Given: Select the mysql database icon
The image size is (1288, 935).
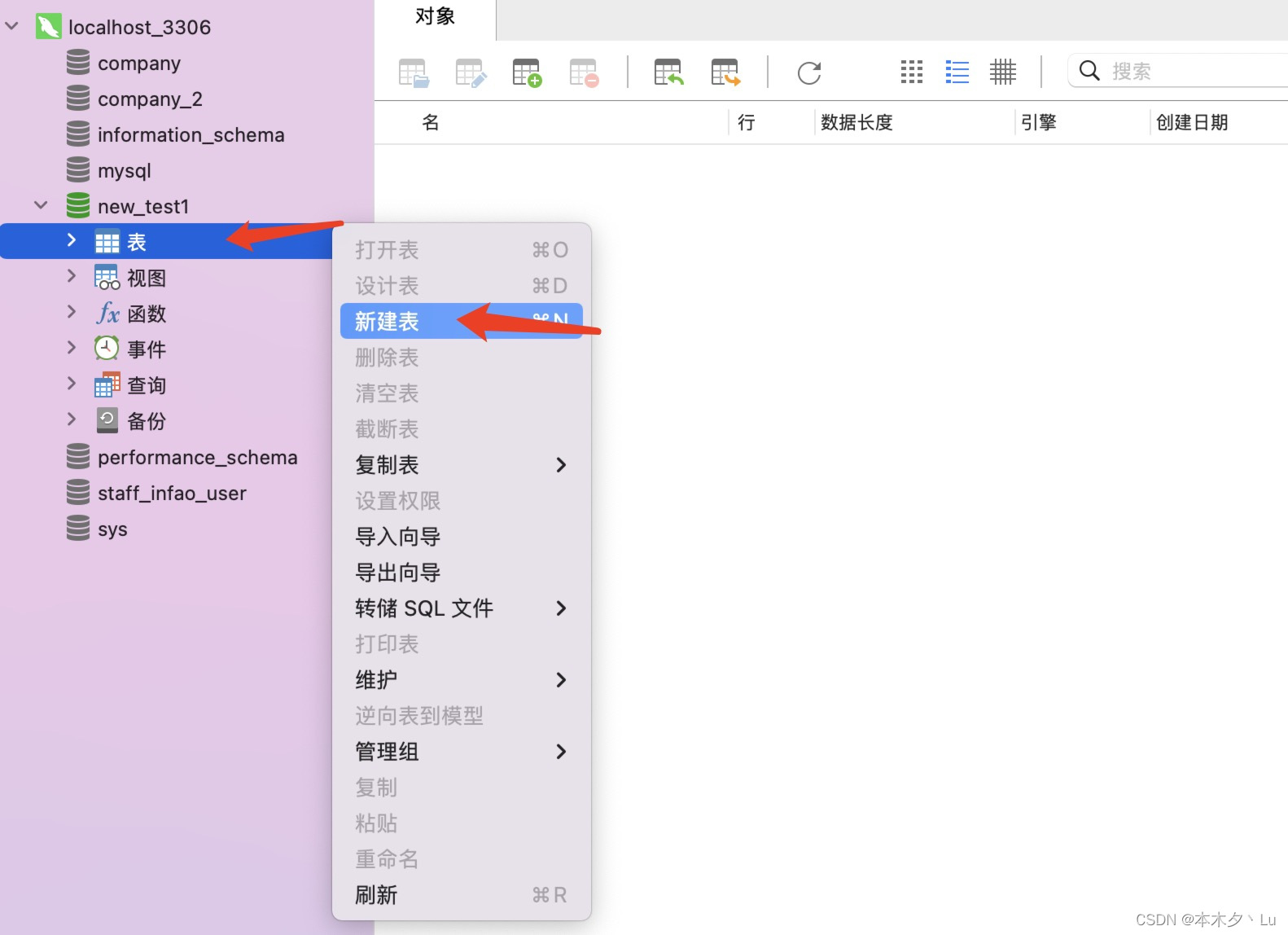Looking at the screenshot, I should [x=78, y=169].
